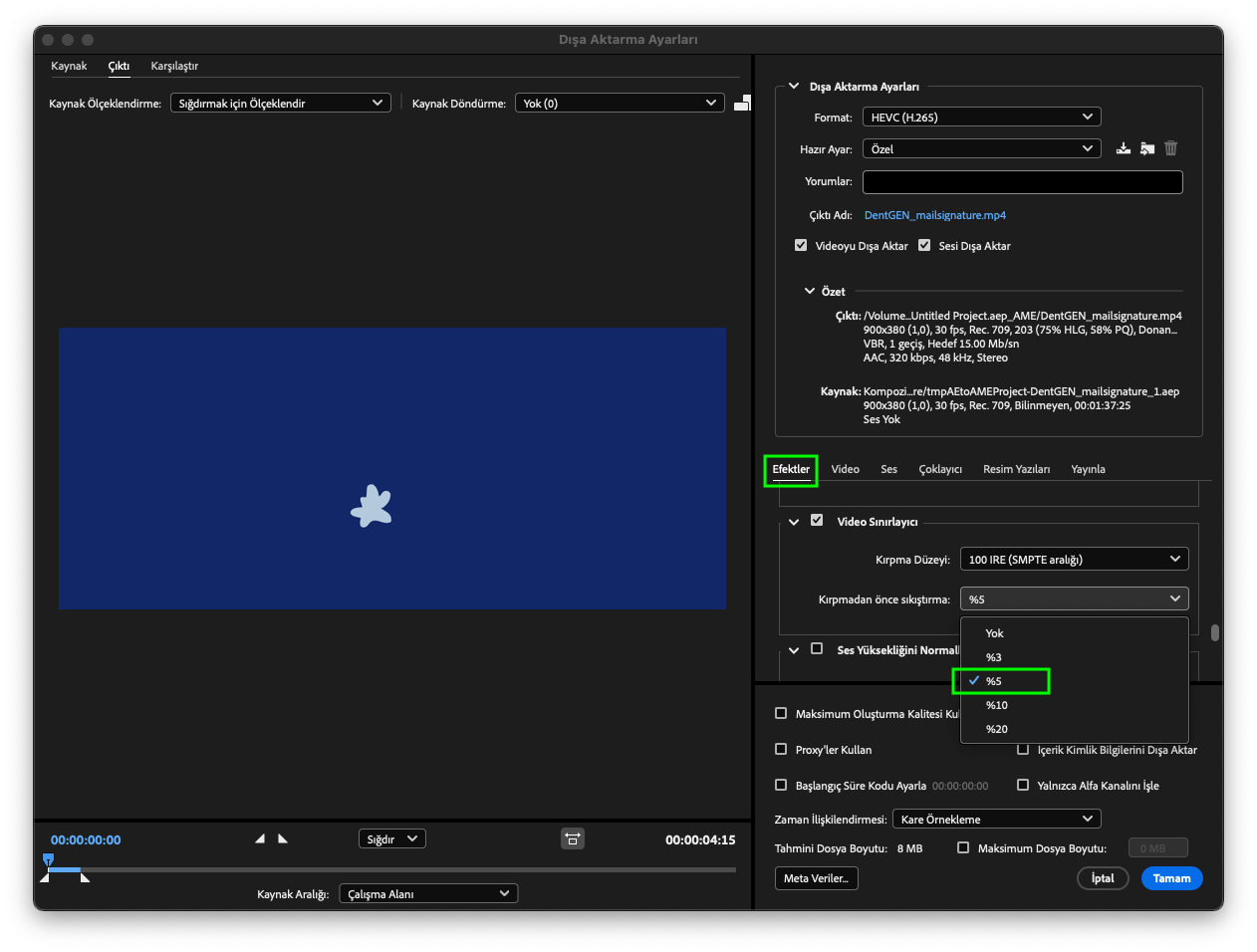Select %5 in compression list
This screenshot has width=1257, height=952.
click(1074, 681)
